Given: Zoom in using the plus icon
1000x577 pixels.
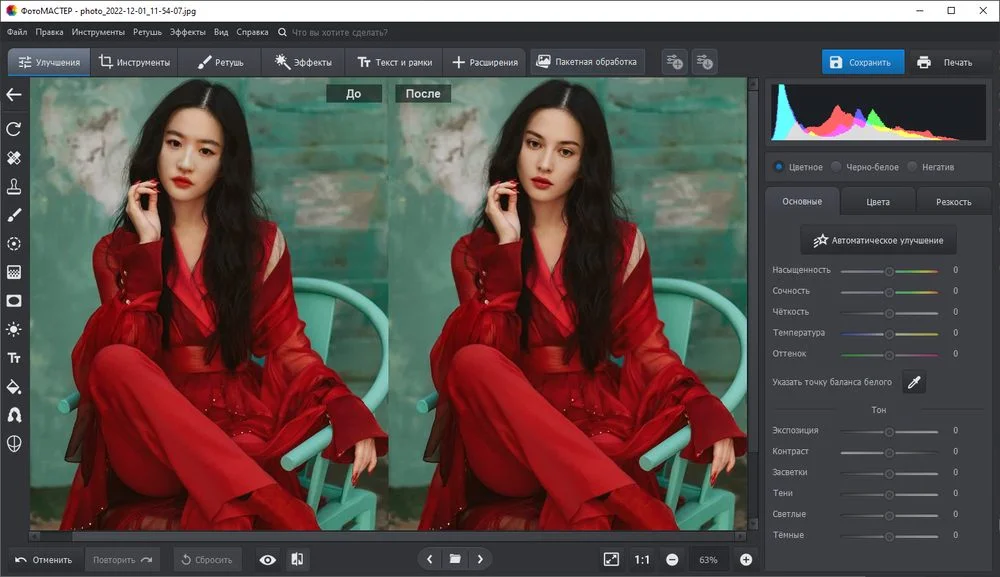Looking at the screenshot, I should tap(746, 559).
